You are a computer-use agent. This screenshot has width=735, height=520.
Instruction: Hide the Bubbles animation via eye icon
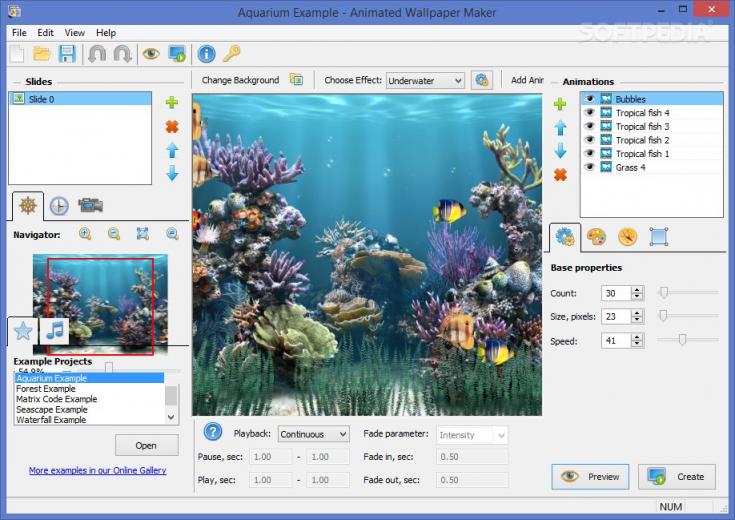[x=590, y=99]
